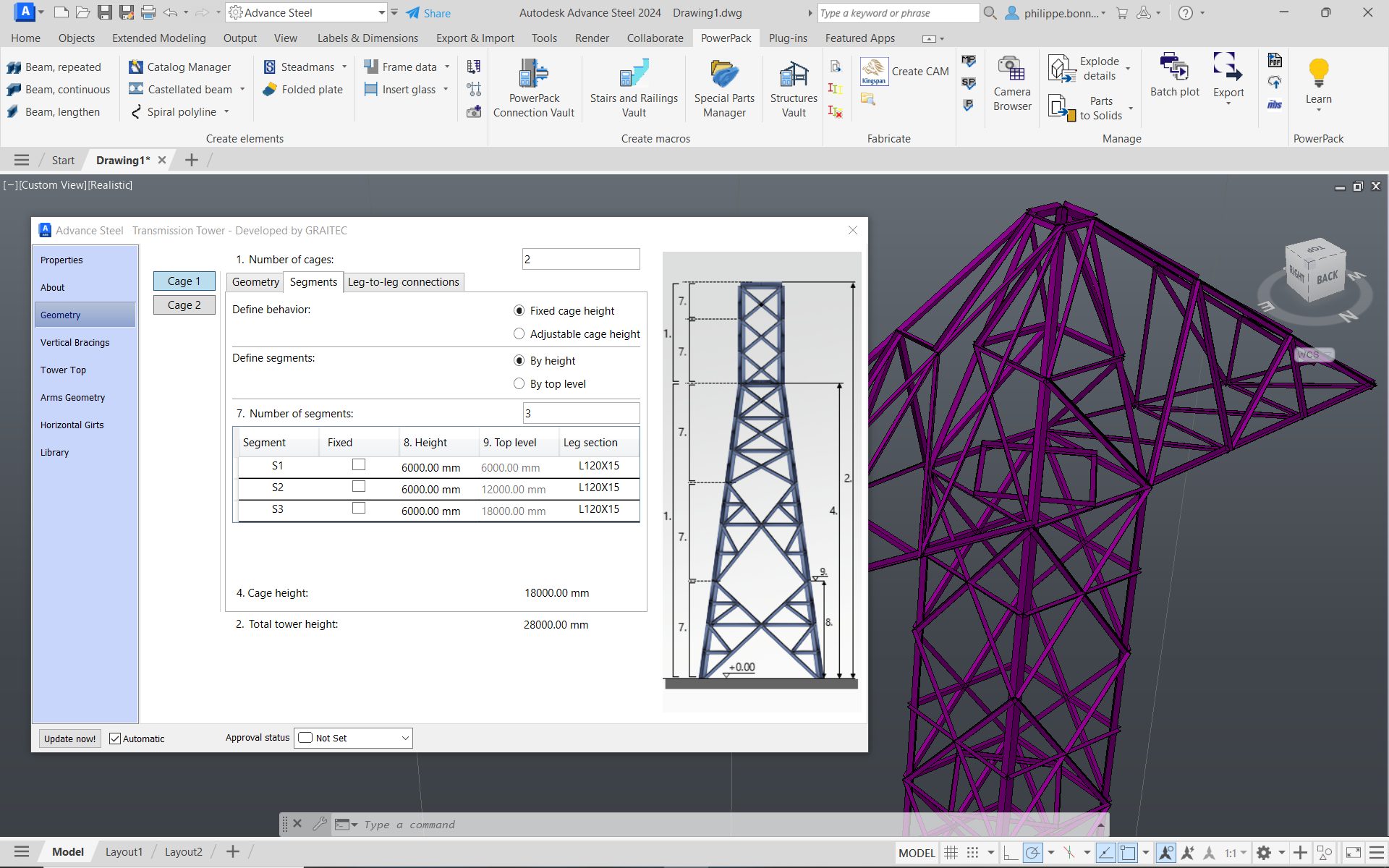Launch Special Parts Manager
1389x868 pixels.
click(724, 88)
